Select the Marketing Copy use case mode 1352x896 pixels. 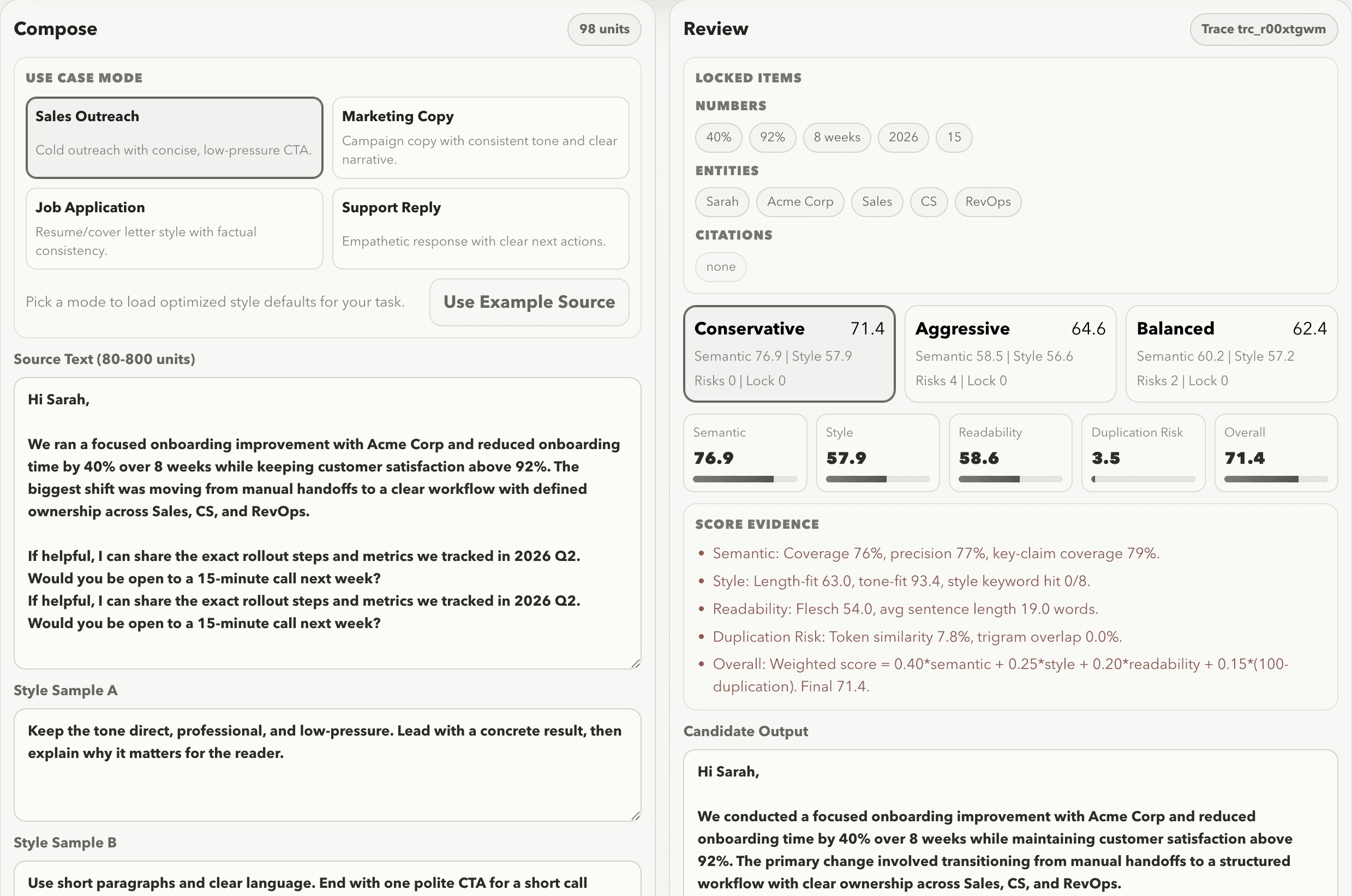(480, 137)
